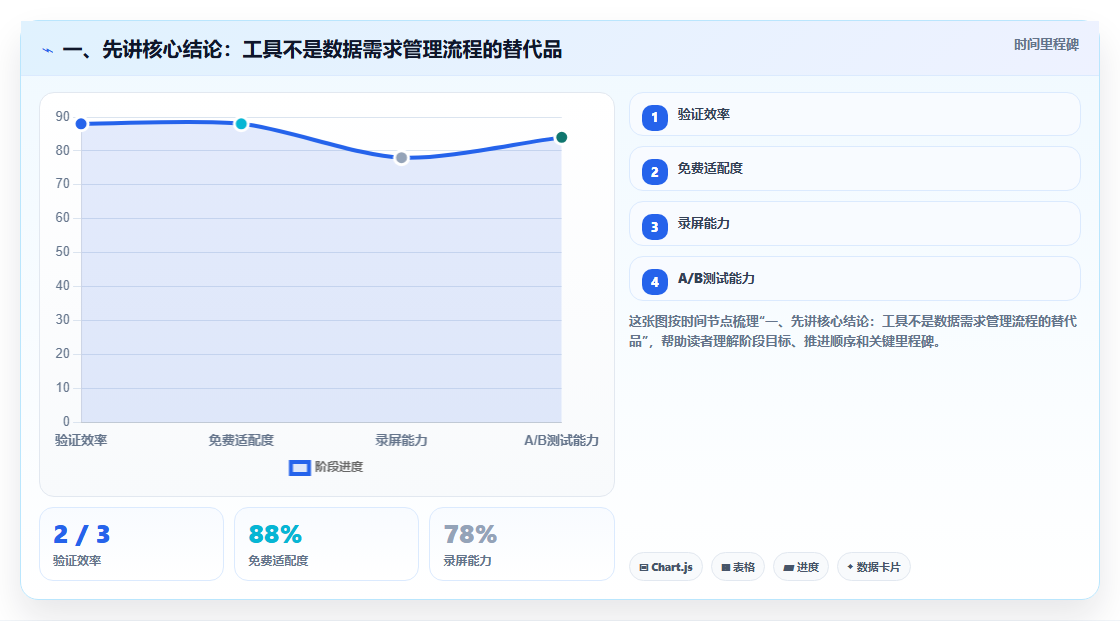Click the x-axis label 验证效率
The height and width of the screenshot is (621, 1120).
click(x=81, y=440)
